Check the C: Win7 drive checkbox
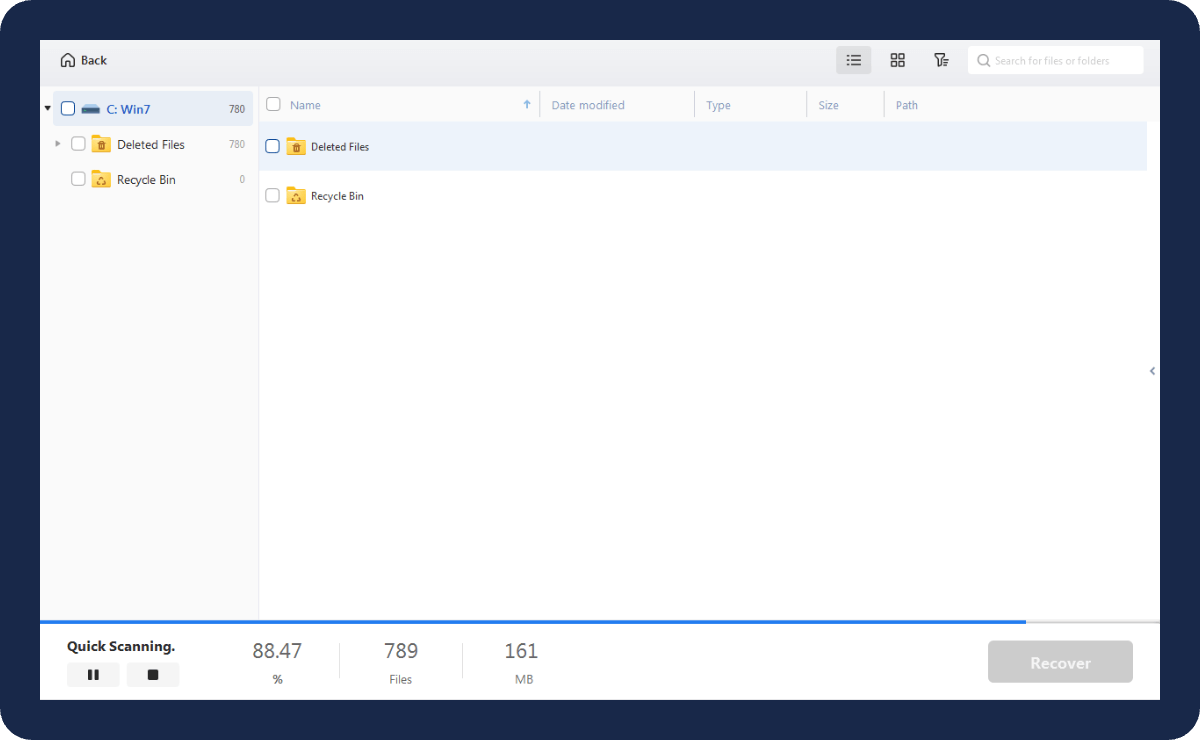The width and height of the screenshot is (1200, 740). pos(68,109)
